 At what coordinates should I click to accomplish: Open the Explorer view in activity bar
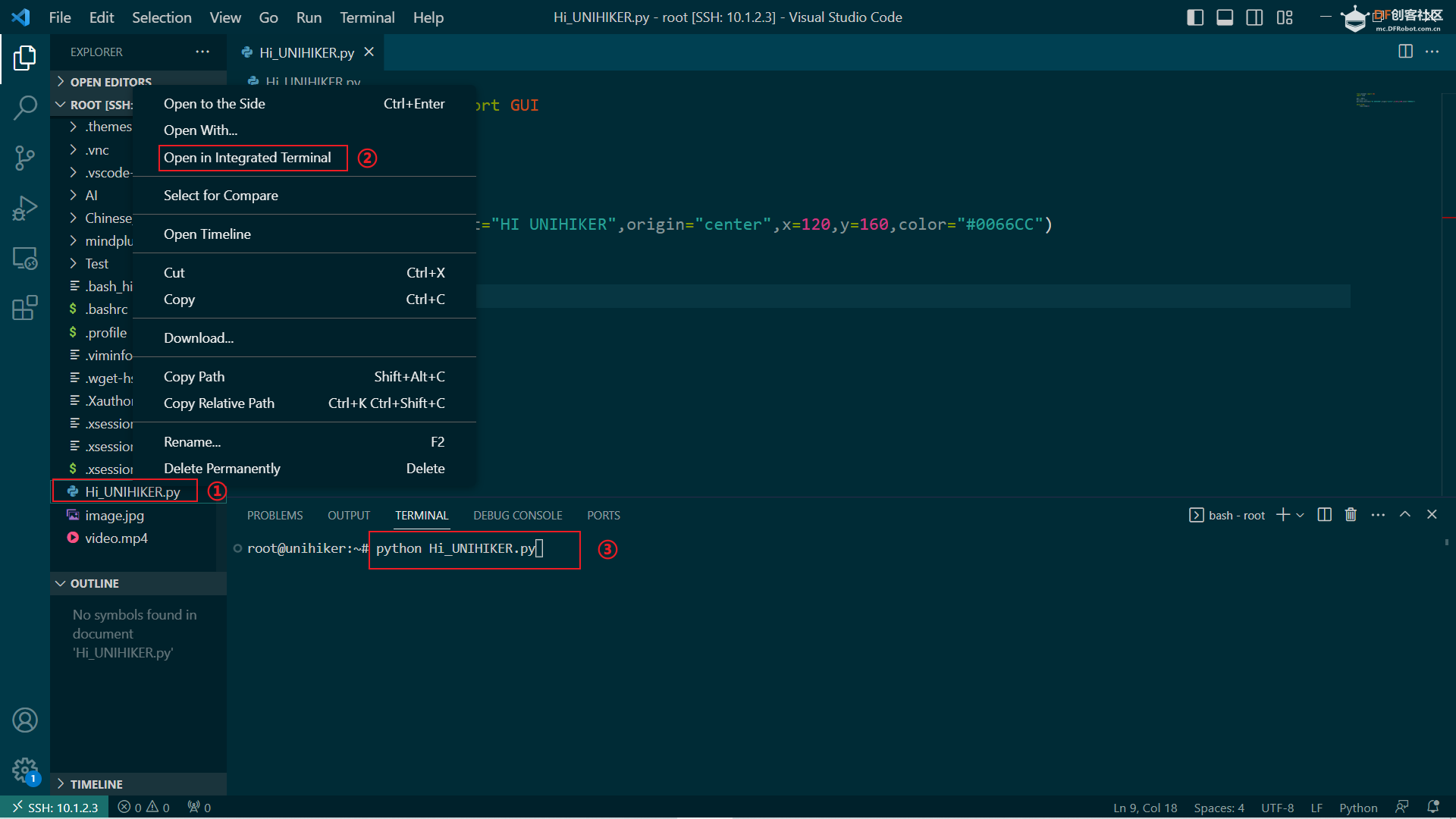[x=24, y=58]
